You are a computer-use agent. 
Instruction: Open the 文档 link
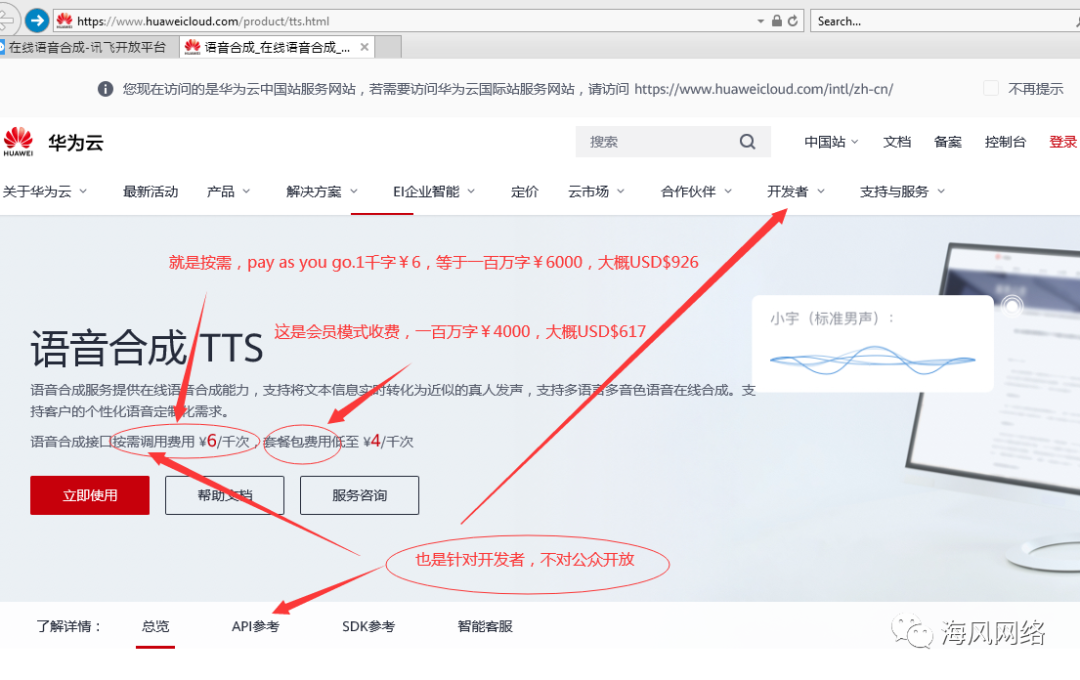tap(897, 141)
